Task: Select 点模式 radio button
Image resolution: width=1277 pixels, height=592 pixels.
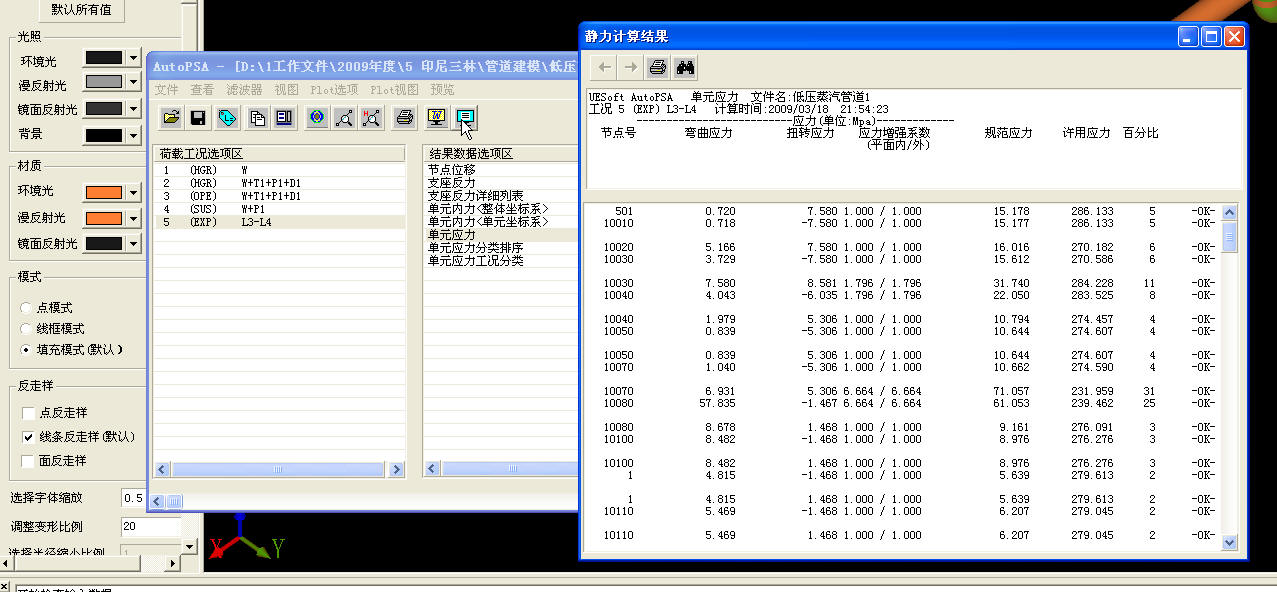Action: [x=27, y=308]
